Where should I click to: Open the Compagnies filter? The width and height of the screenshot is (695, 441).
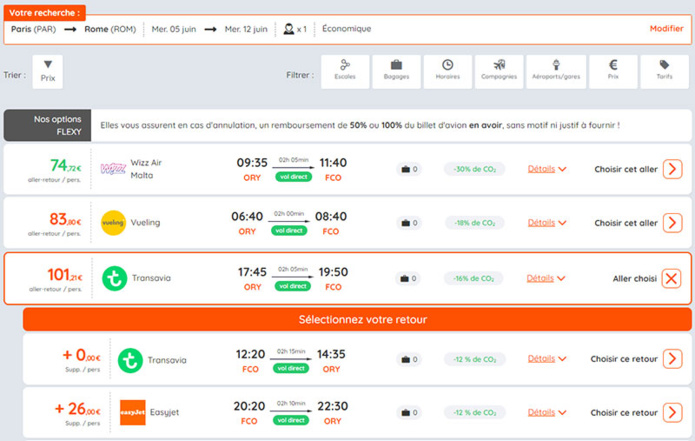tap(499, 71)
